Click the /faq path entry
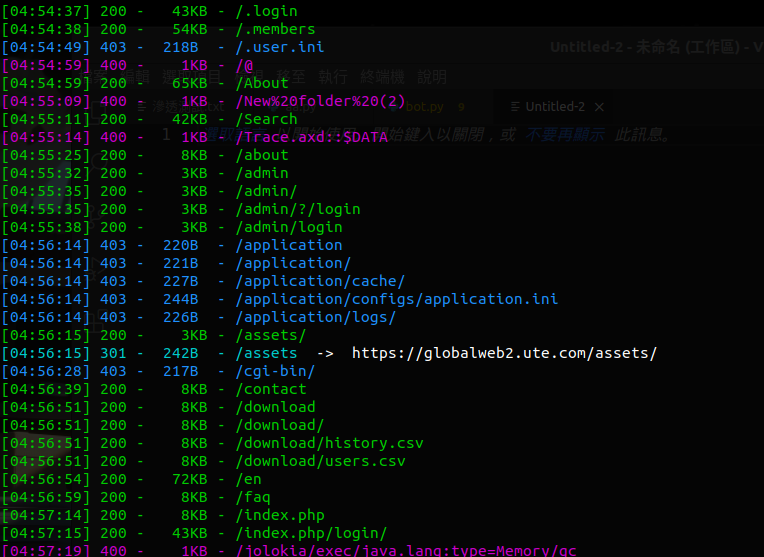This screenshot has height=557, width=764. [x=253, y=498]
